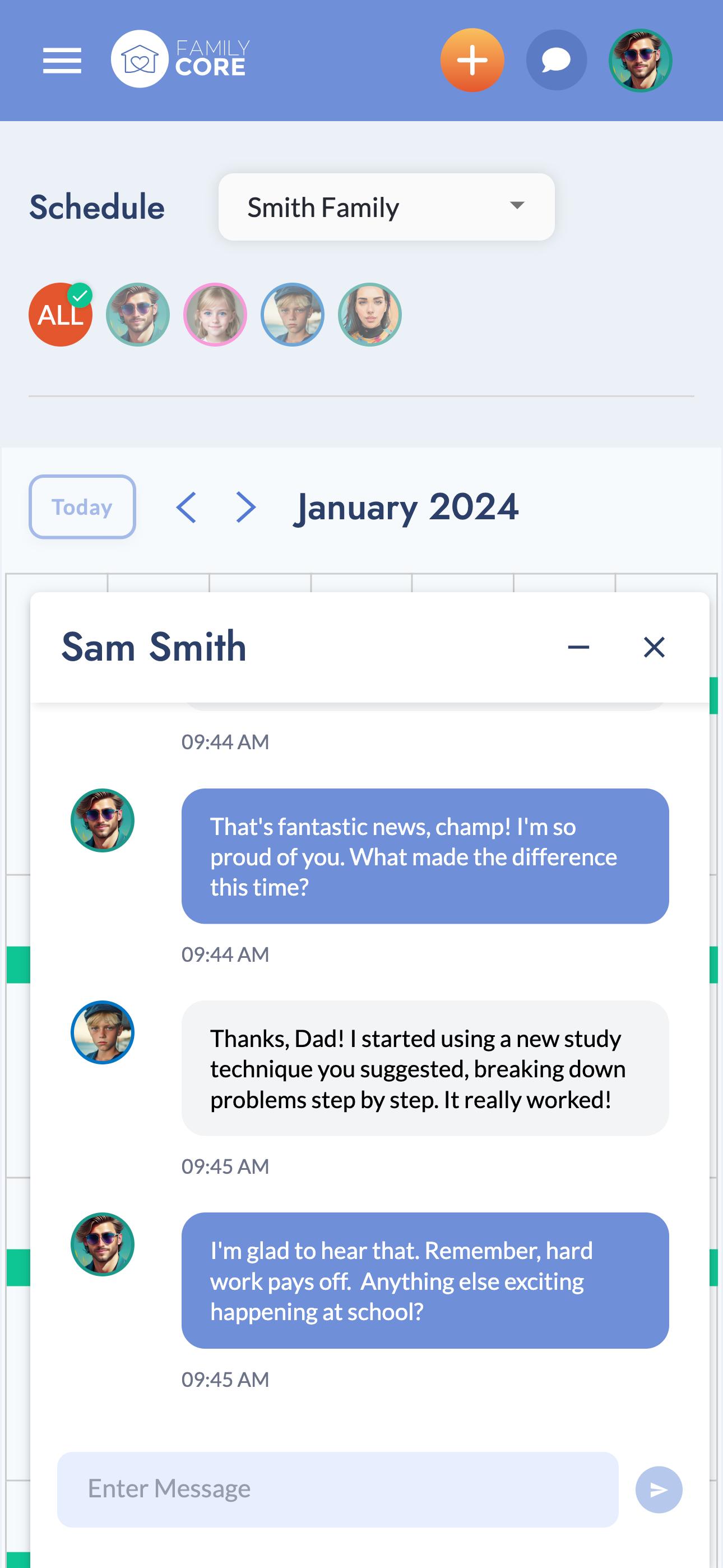Click the Today button

[82, 506]
